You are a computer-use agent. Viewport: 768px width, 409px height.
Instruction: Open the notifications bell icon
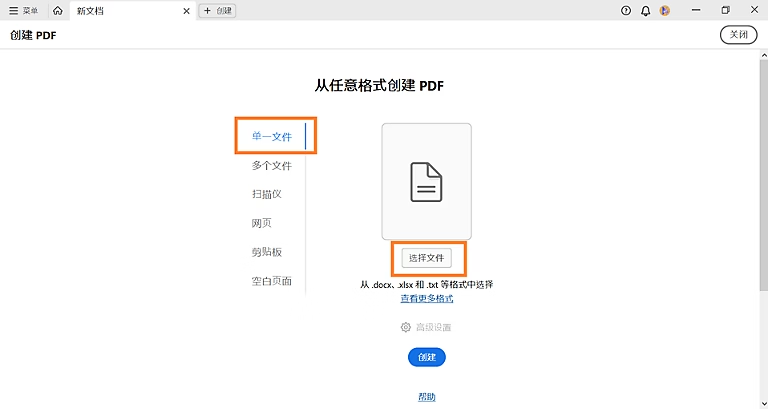(646, 11)
